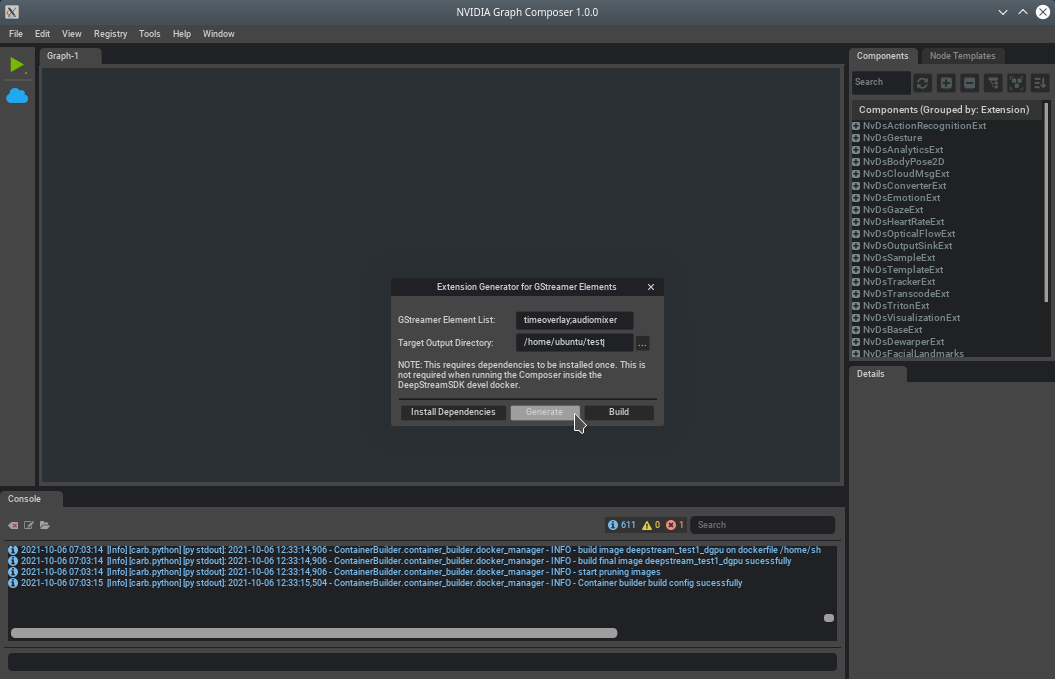
Task: Toggle info messages filter showing 611
Action: pos(622,525)
